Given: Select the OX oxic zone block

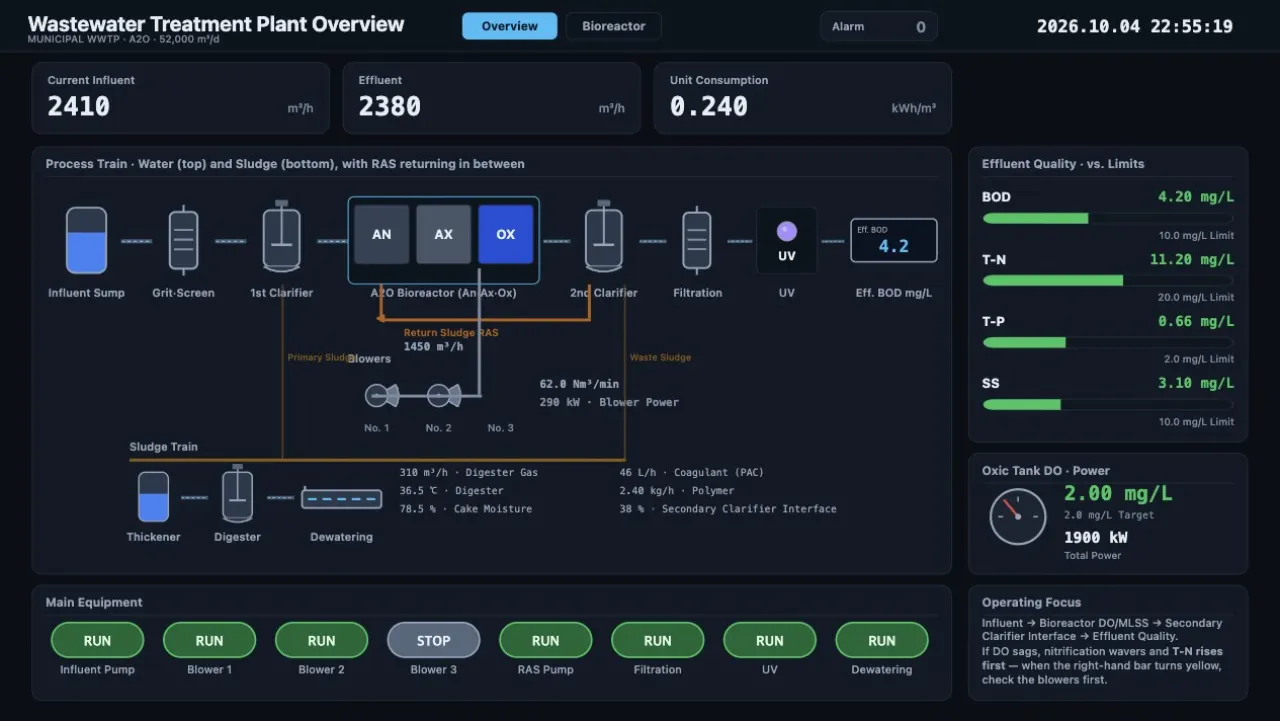Looking at the screenshot, I should pos(506,235).
